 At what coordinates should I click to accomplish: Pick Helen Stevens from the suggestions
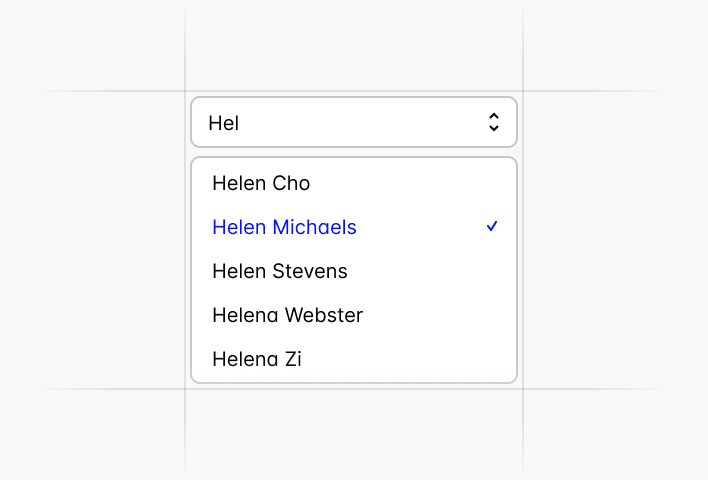click(x=280, y=271)
